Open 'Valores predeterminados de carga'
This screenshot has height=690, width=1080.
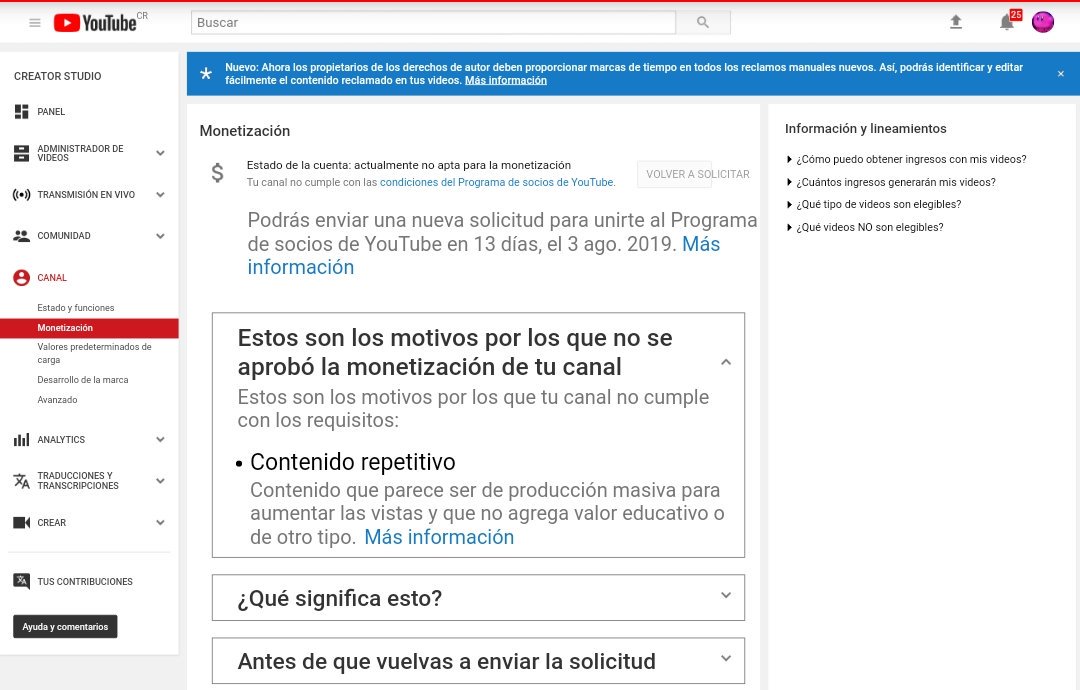point(94,353)
